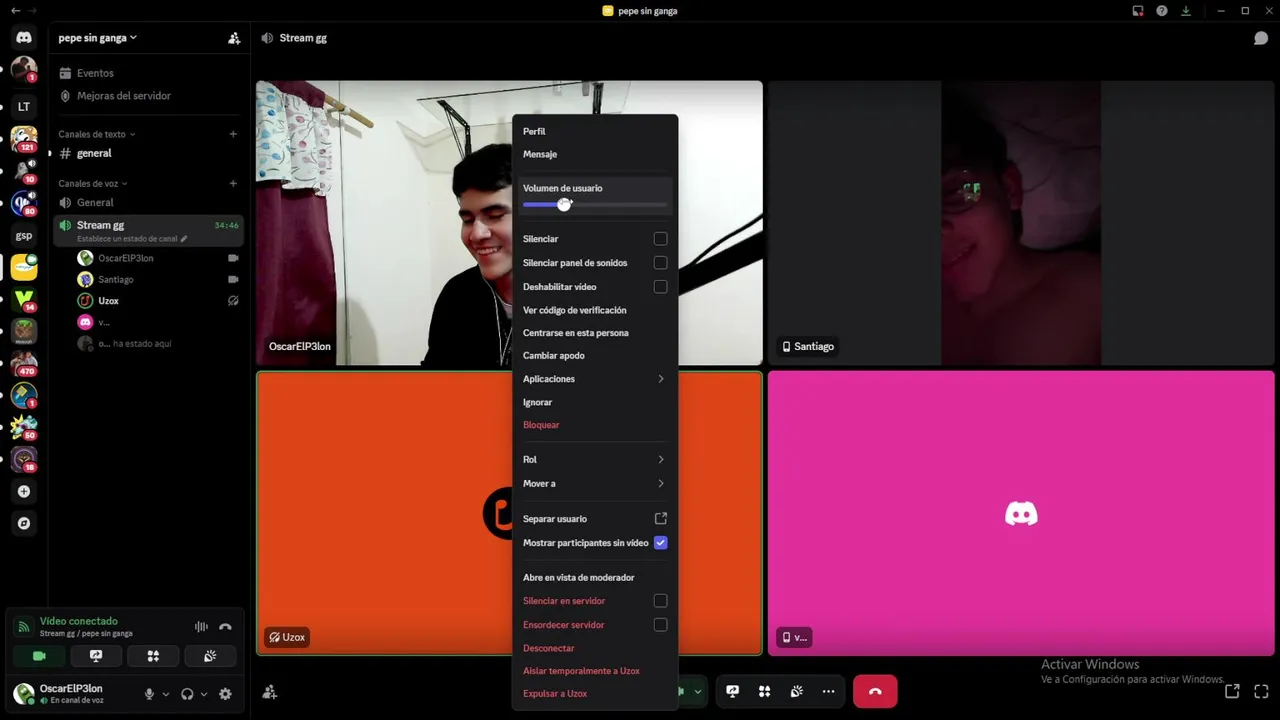Add a voice channel with plus icon

point(233,183)
